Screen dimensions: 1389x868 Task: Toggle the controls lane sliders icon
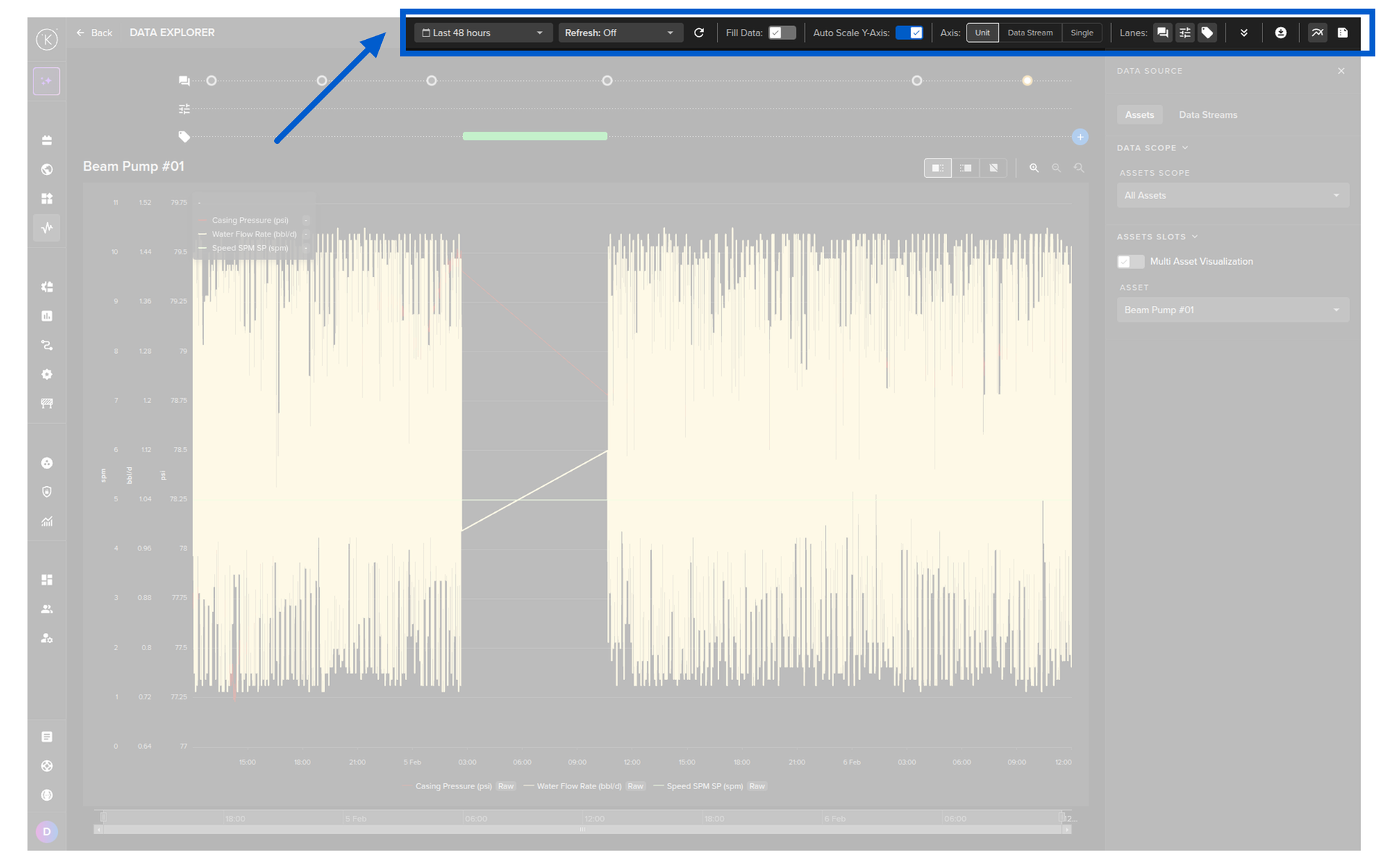pyautogui.click(x=1184, y=33)
